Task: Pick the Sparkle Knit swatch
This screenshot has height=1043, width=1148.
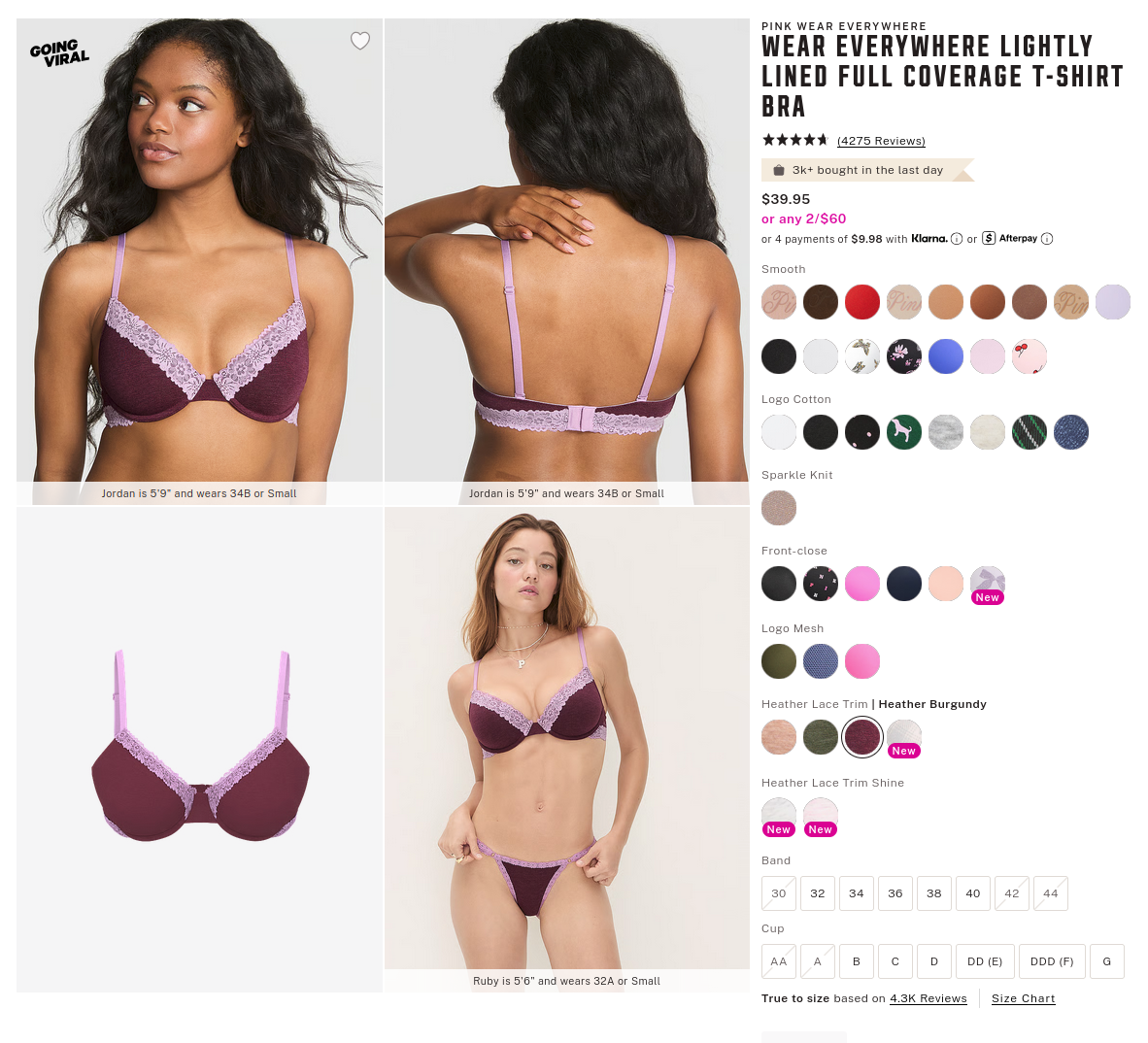Action: (779, 508)
